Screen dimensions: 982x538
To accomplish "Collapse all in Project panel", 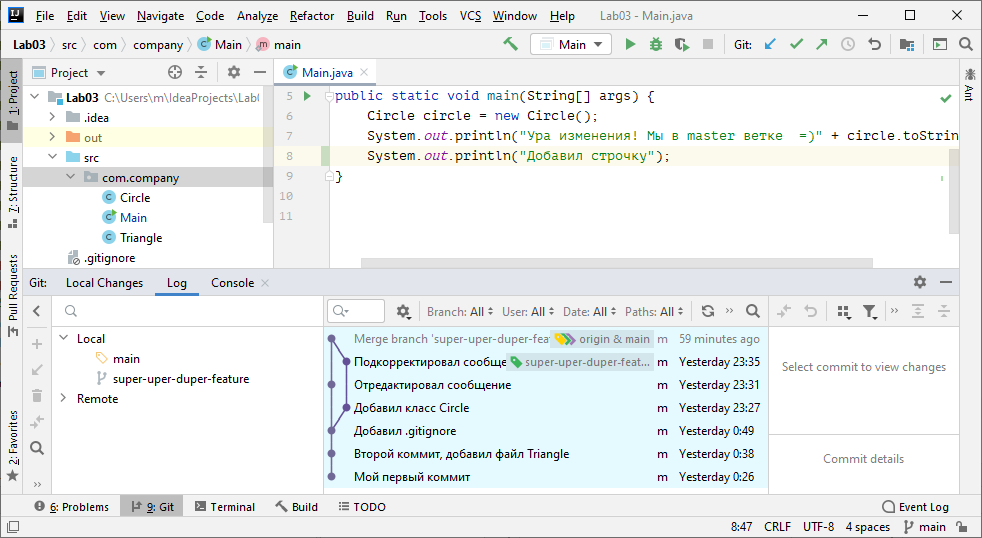I will (200, 73).
